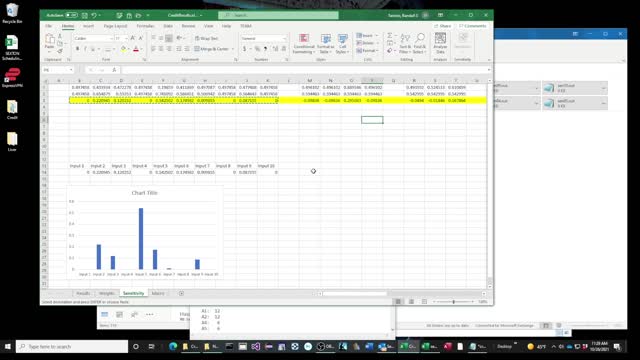The height and width of the screenshot is (360, 640).
Task: Open Merge & Center dropdown arrow
Action: pos(233,49)
